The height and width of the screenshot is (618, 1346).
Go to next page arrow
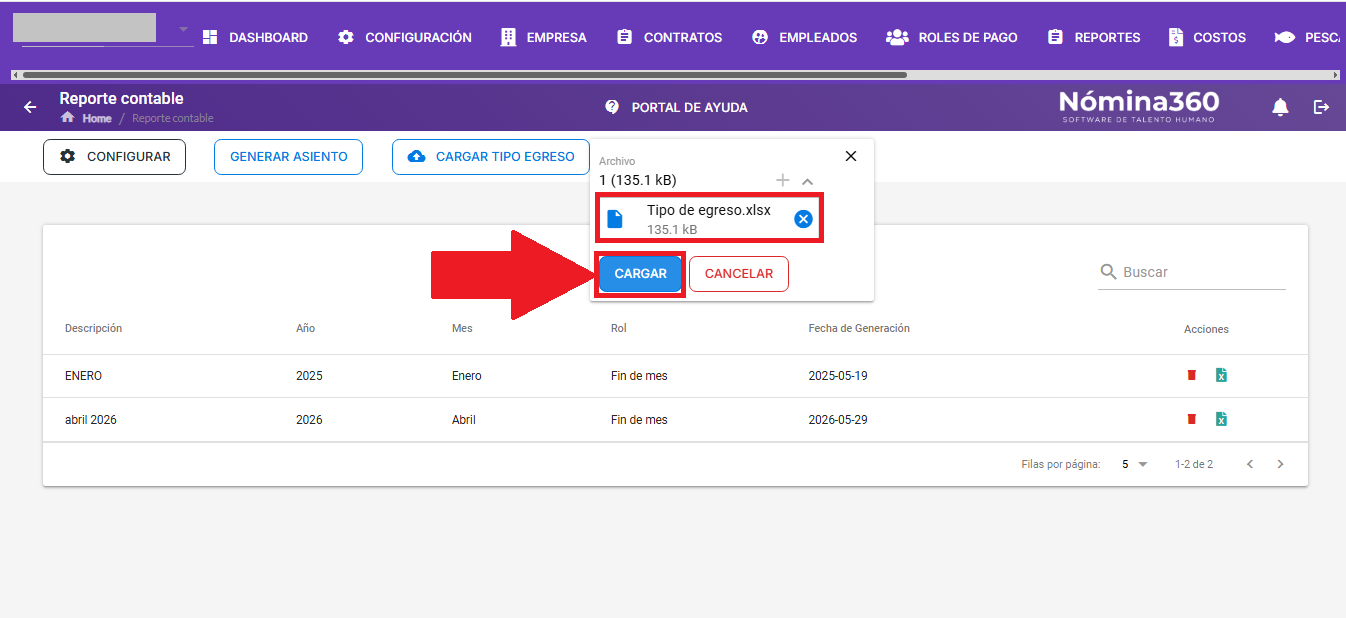1280,464
